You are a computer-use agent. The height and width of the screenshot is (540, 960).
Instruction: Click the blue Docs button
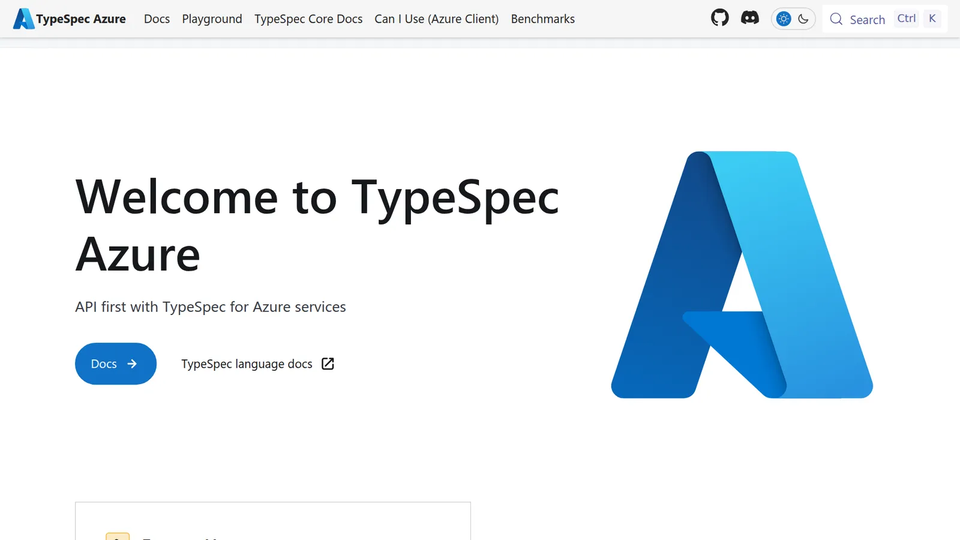[116, 364]
